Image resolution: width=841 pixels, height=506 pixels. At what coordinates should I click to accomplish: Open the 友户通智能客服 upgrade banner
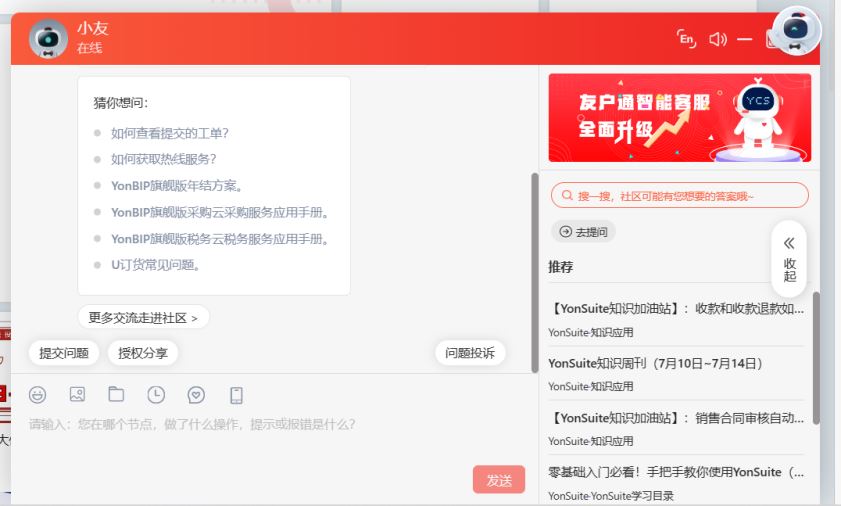(x=679, y=117)
